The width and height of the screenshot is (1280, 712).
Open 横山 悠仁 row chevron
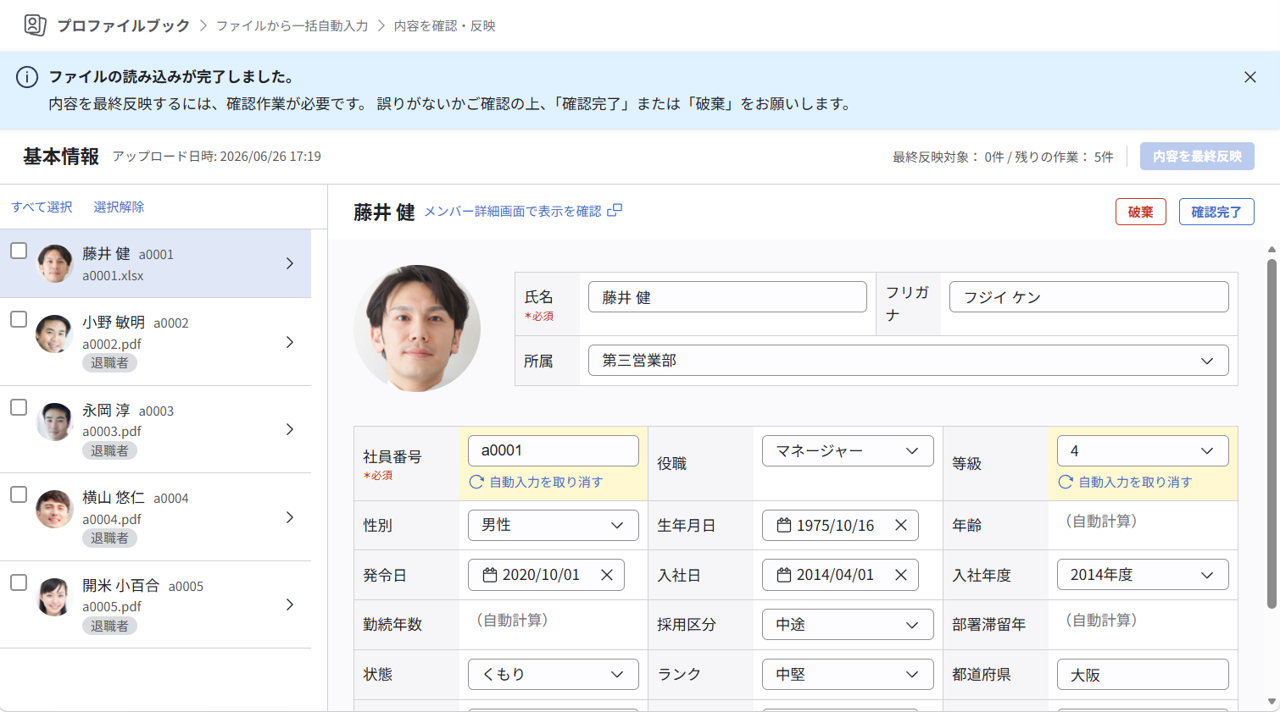pos(290,517)
